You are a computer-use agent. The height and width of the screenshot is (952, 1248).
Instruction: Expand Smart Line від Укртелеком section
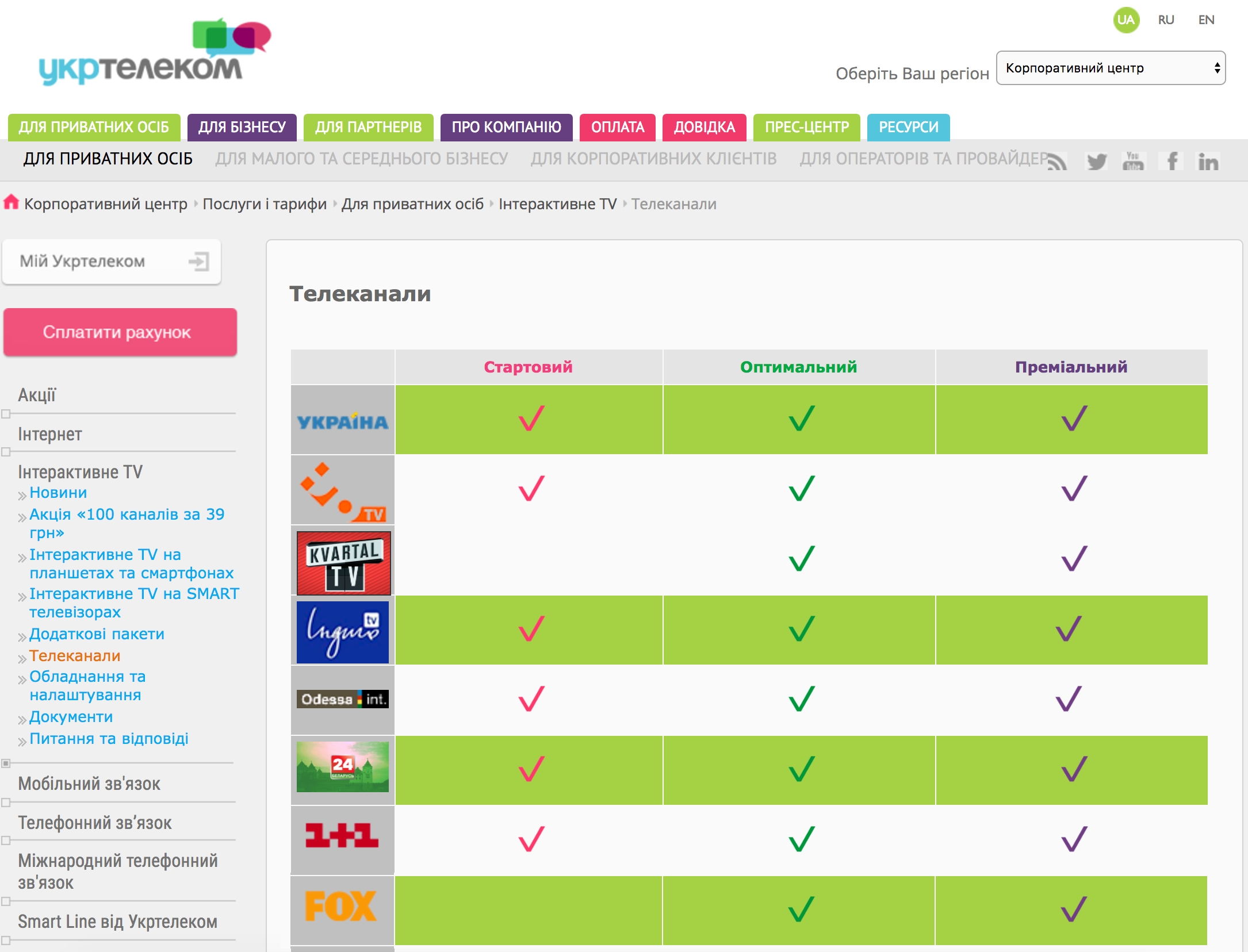[6, 941]
